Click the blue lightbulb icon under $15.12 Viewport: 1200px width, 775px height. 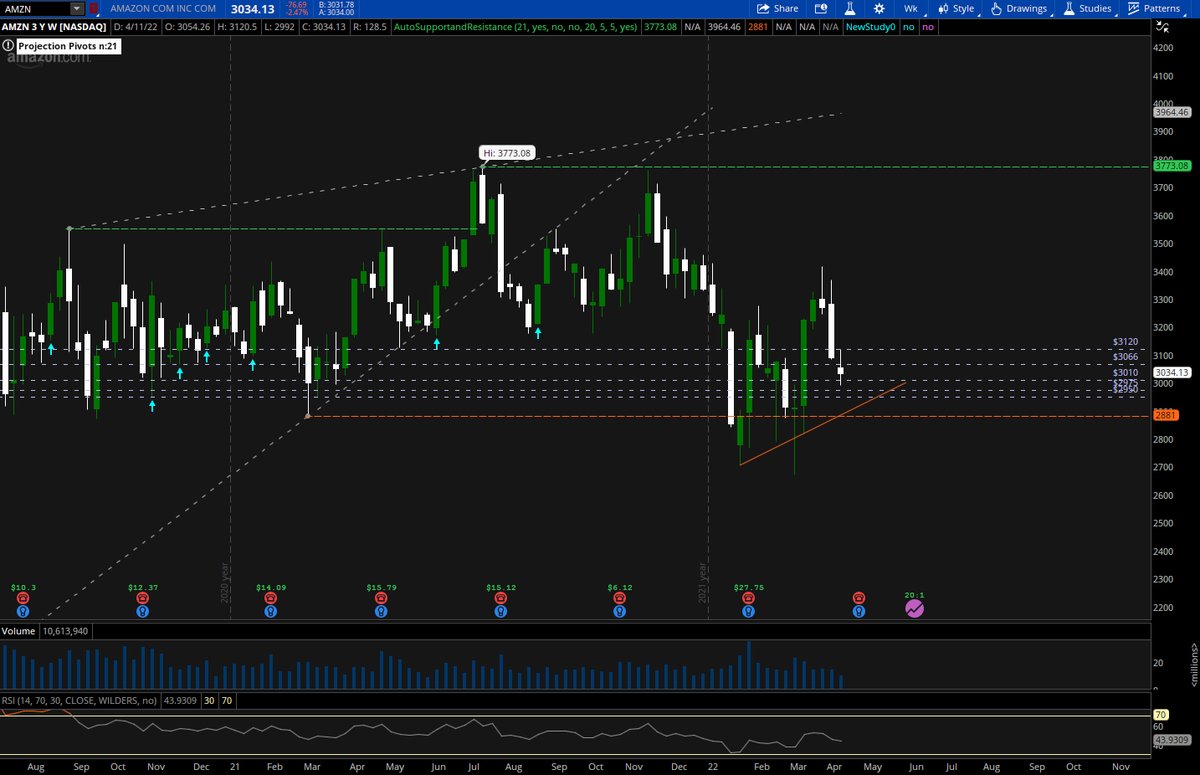click(500, 610)
